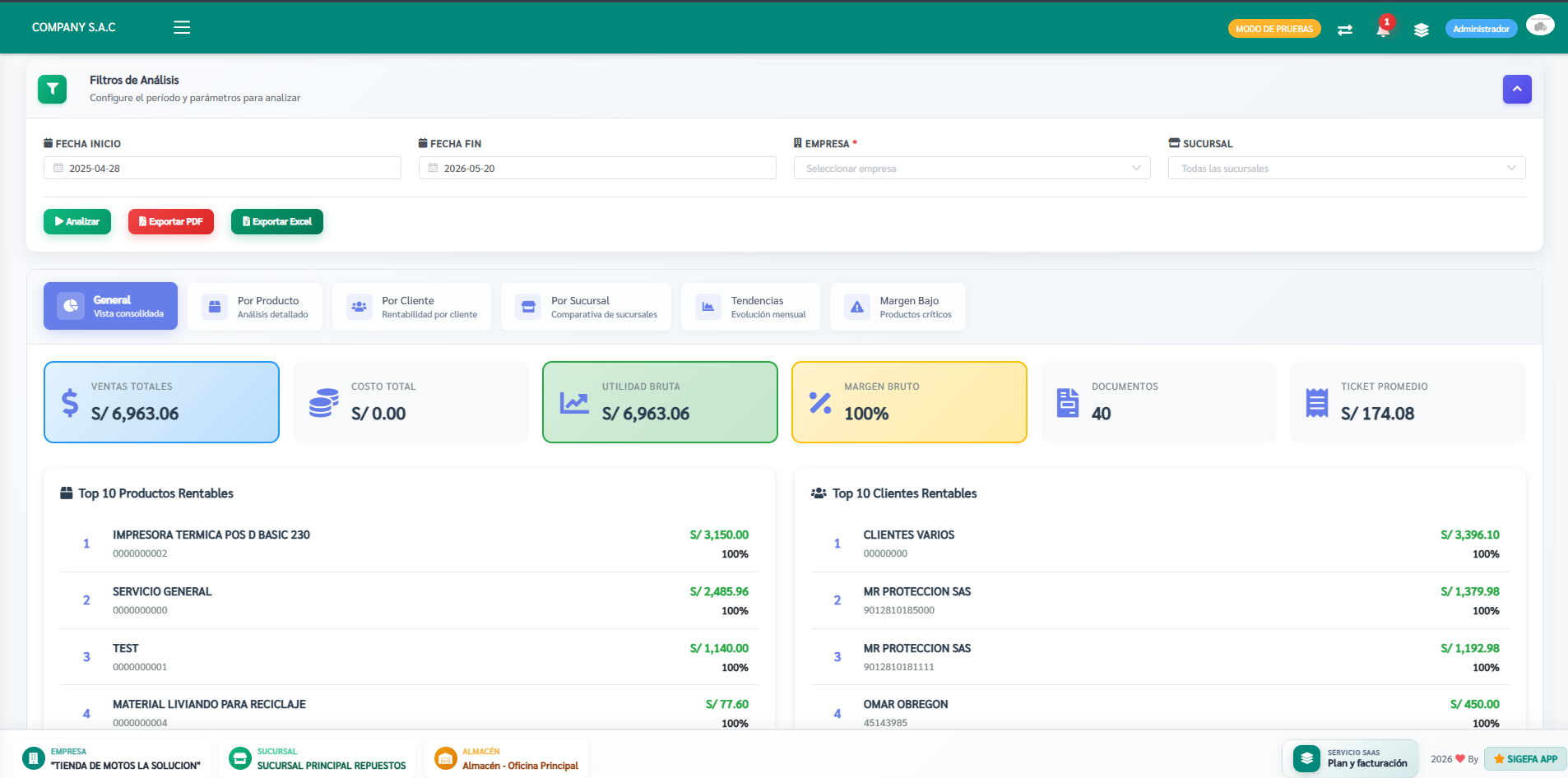This screenshot has width=1568, height=778.
Task: Open the layers stack icon in header
Action: [1421, 30]
